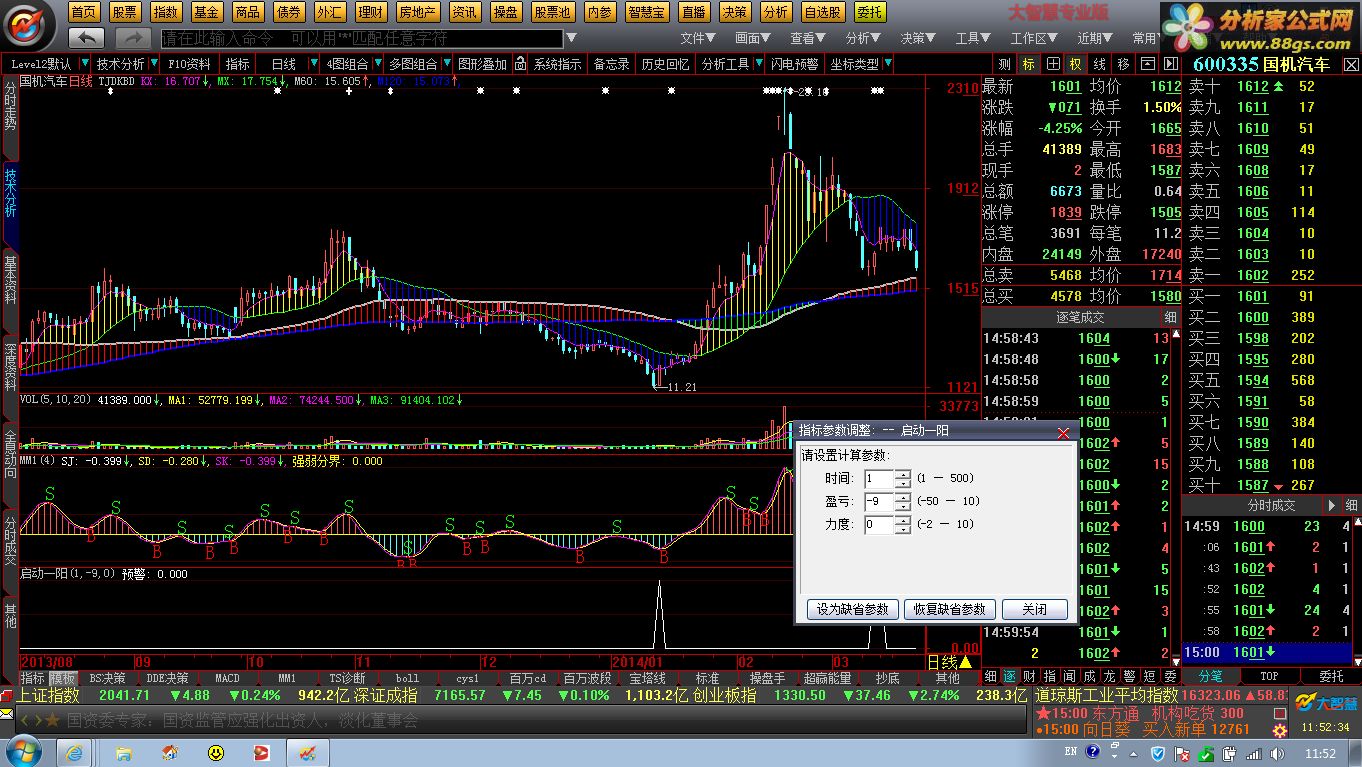The width and height of the screenshot is (1362, 767).
Task: Expand the 技术分析 dropdown arrow
Action: (154, 64)
